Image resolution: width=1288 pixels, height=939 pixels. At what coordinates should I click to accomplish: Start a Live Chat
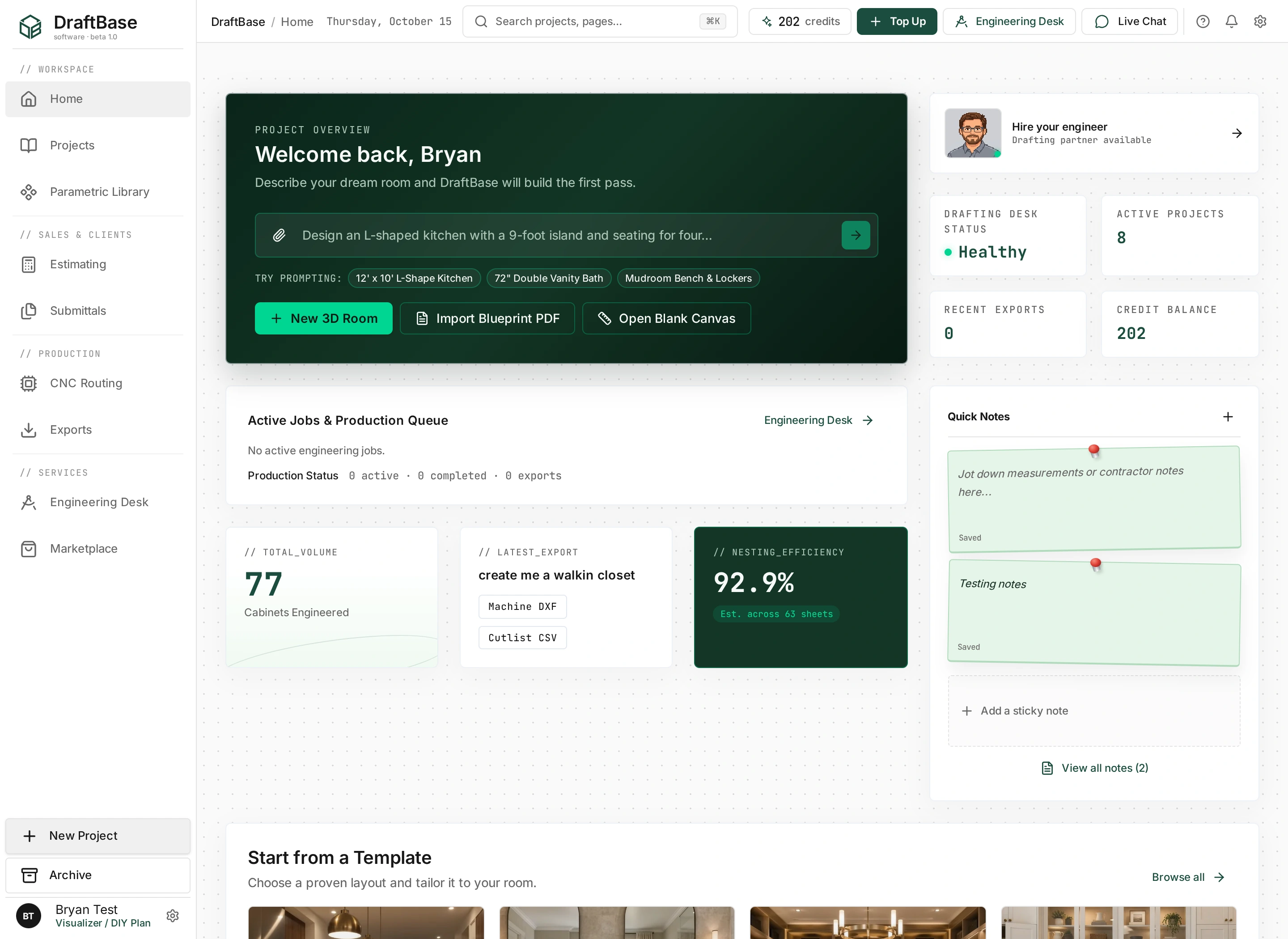1129,21
